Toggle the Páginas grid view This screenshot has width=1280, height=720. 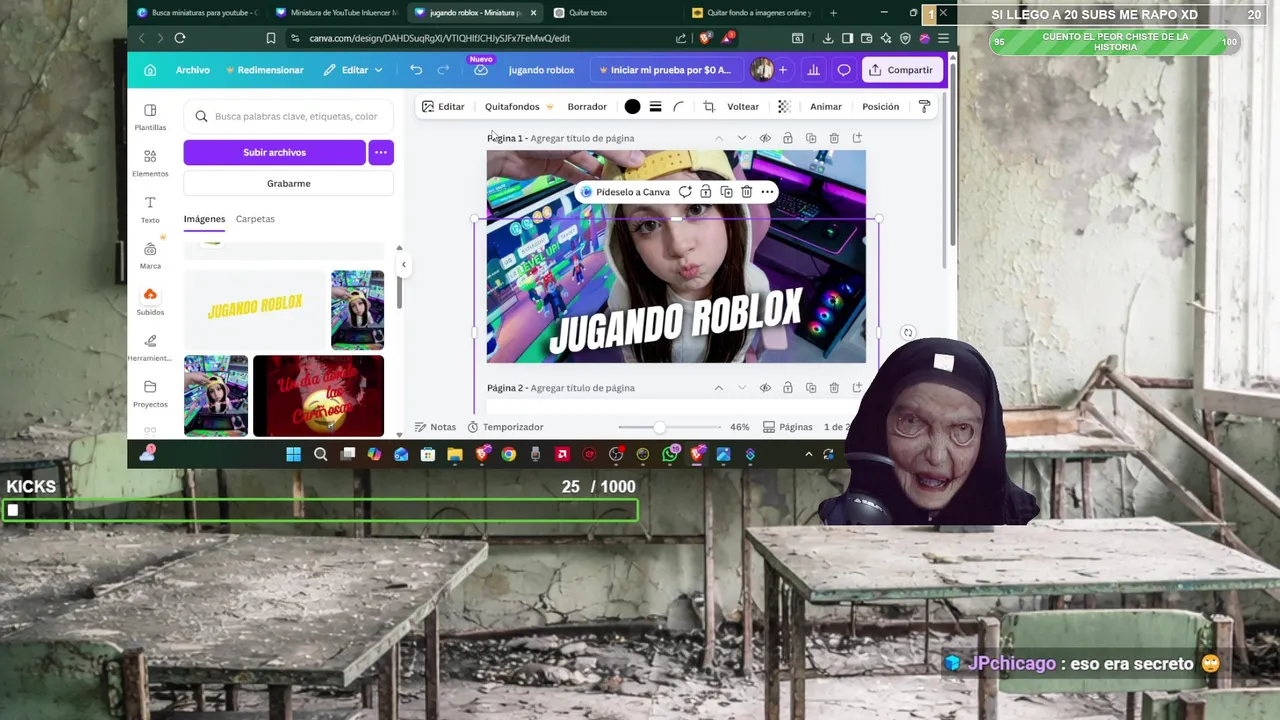pos(787,427)
